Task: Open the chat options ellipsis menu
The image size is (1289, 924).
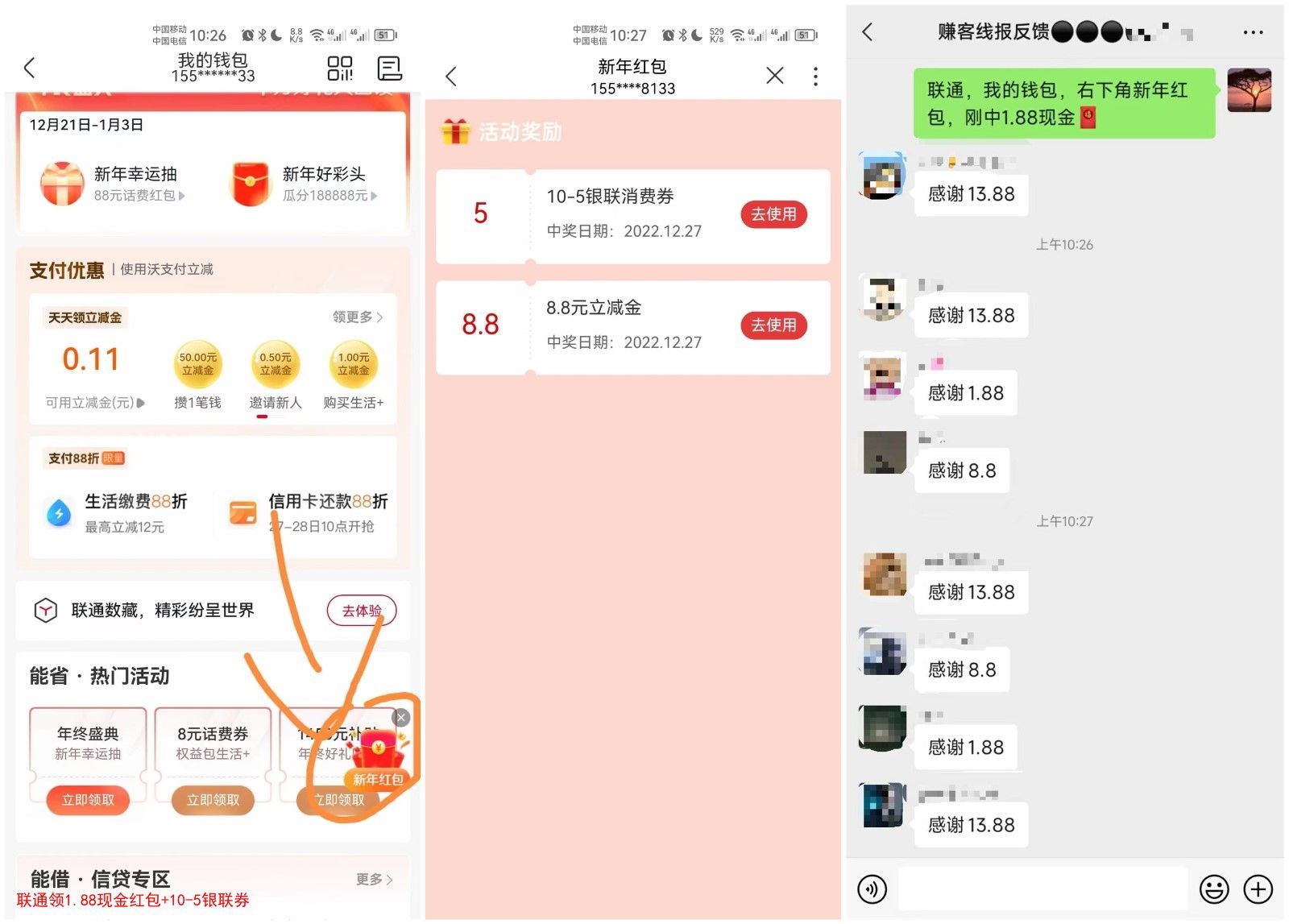Action: tap(1253, 32)
